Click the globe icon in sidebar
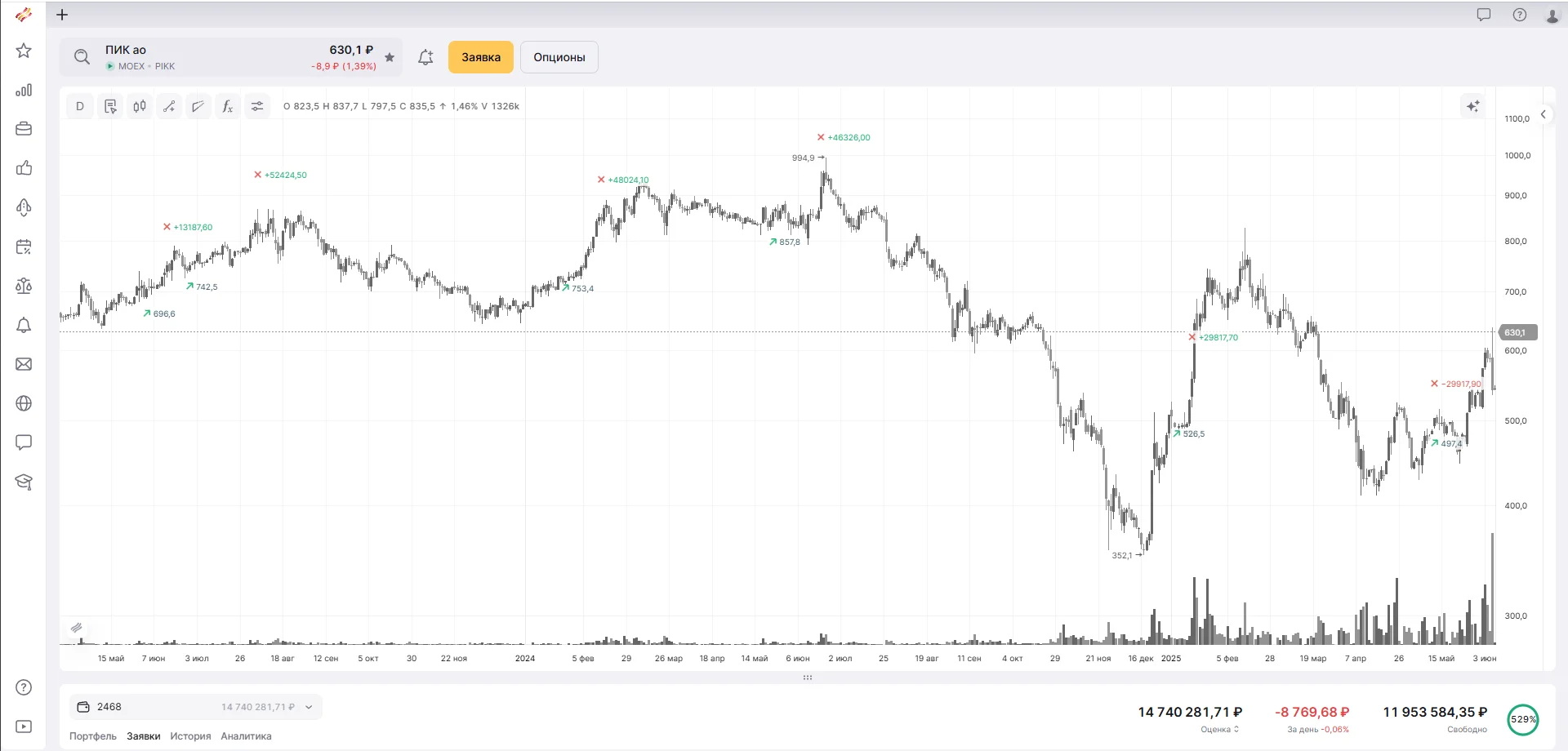 pyautogui.click(x=24, y=403)
